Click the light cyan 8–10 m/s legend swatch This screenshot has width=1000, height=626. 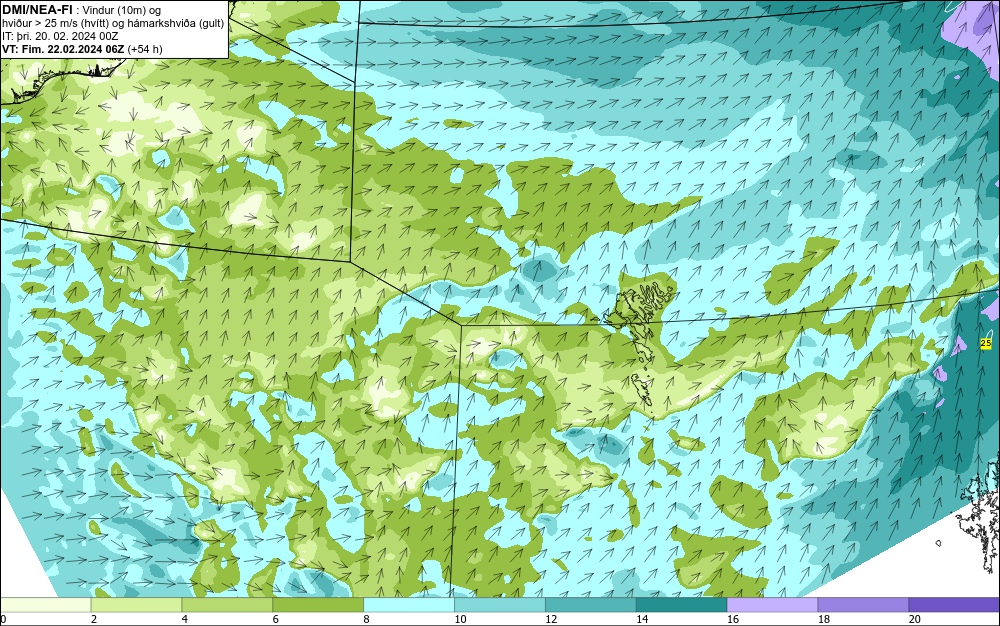pyautogui.click(x=409, y=605)
